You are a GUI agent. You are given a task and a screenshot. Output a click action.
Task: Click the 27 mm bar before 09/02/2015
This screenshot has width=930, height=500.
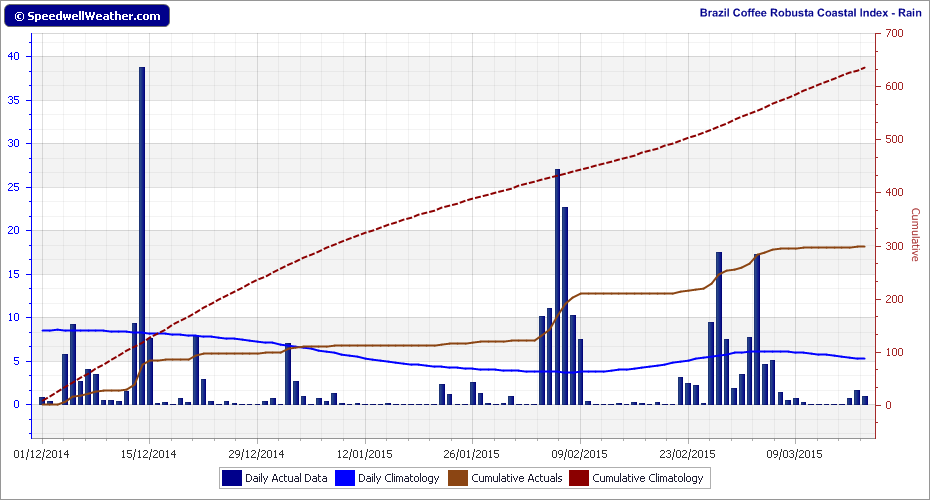[x=558, y=287]
